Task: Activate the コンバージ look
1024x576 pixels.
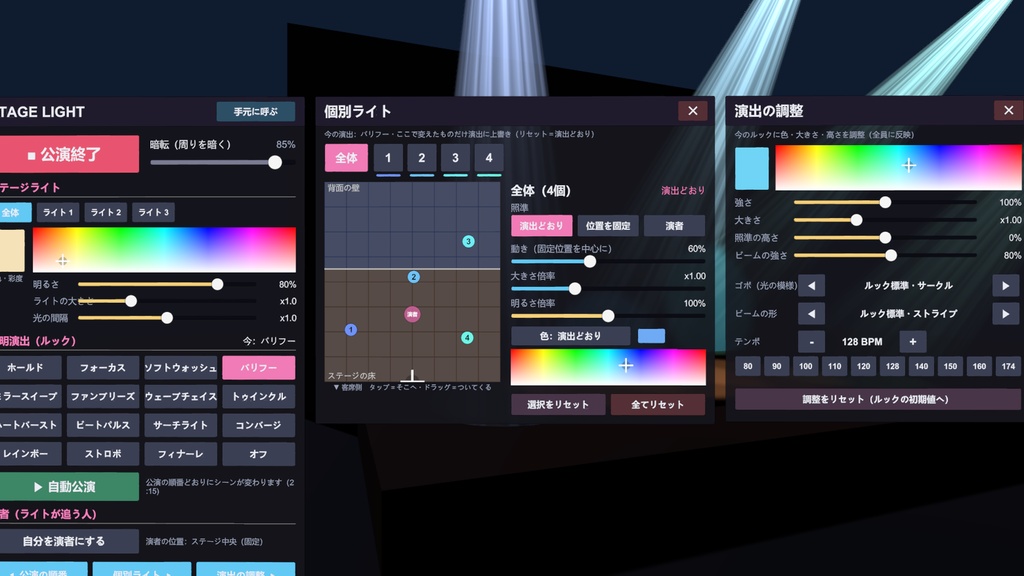Action: point(259,425)
